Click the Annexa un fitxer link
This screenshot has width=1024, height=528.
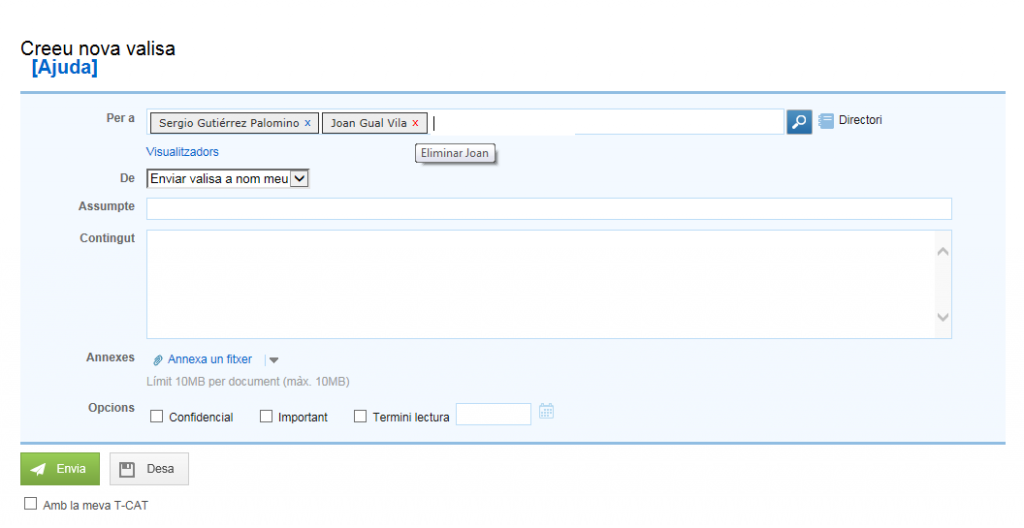[x=210, y=360]
